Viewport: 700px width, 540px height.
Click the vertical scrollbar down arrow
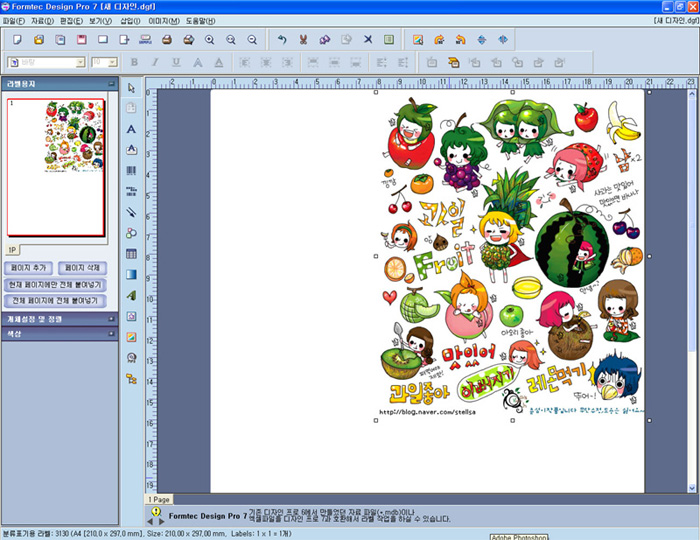click(692, 488)
